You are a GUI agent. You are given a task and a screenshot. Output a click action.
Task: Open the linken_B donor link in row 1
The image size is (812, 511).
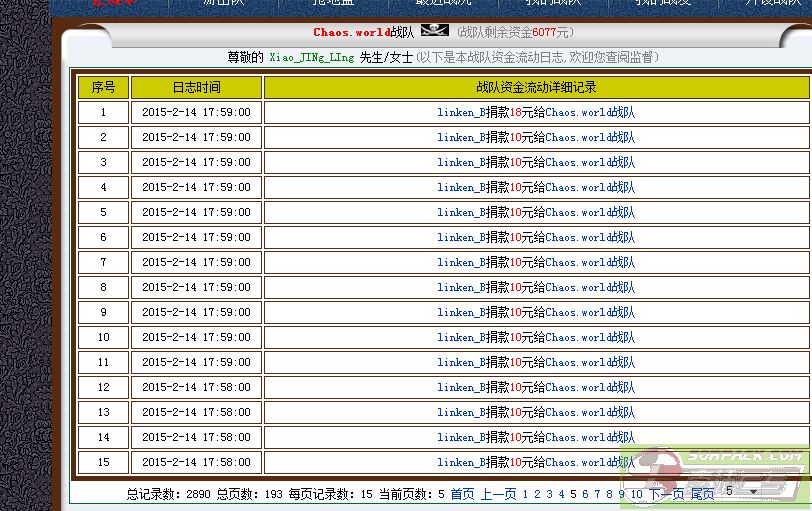461,112
